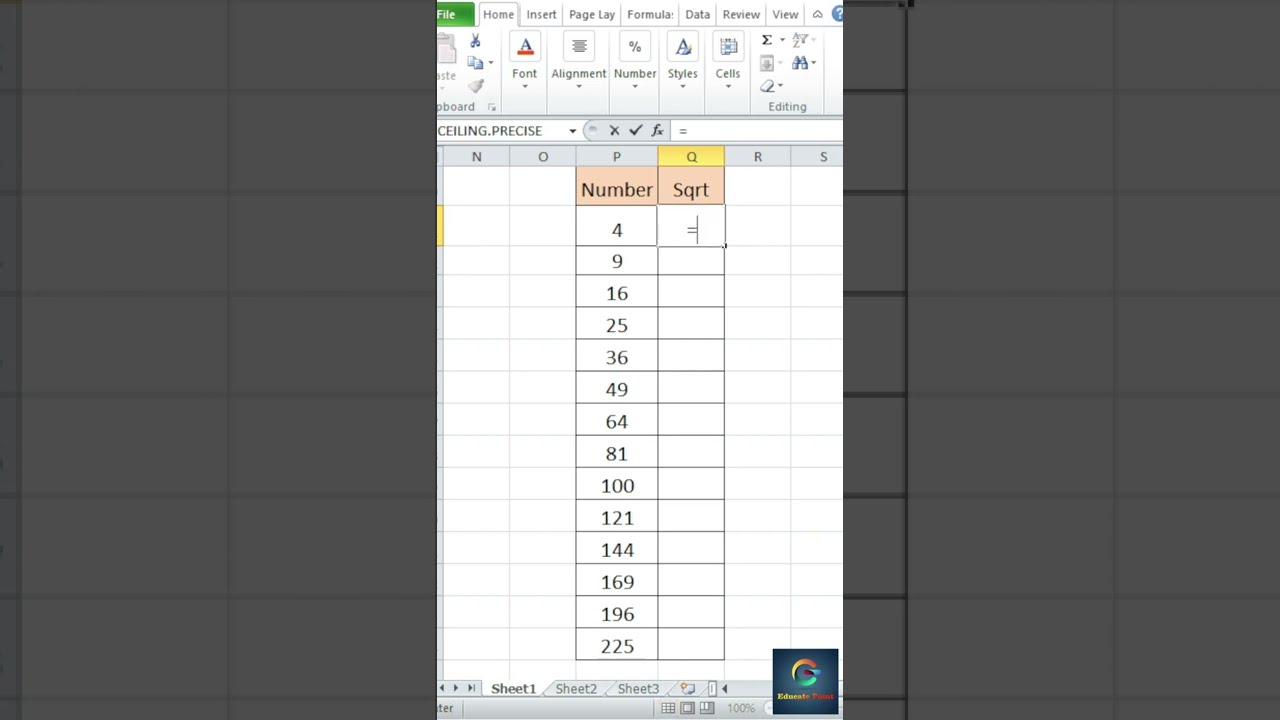
Task: Expand the Font group arrow
Action: click(x=525, y=87)
